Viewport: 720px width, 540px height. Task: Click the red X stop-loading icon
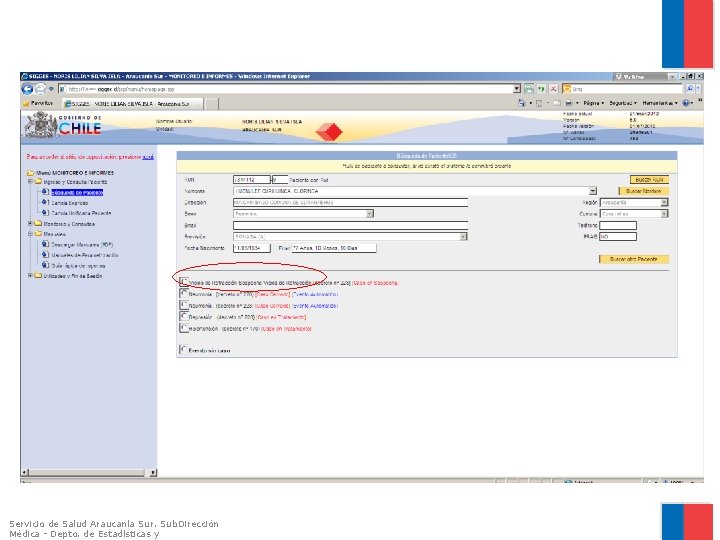(x=554, y=89)
